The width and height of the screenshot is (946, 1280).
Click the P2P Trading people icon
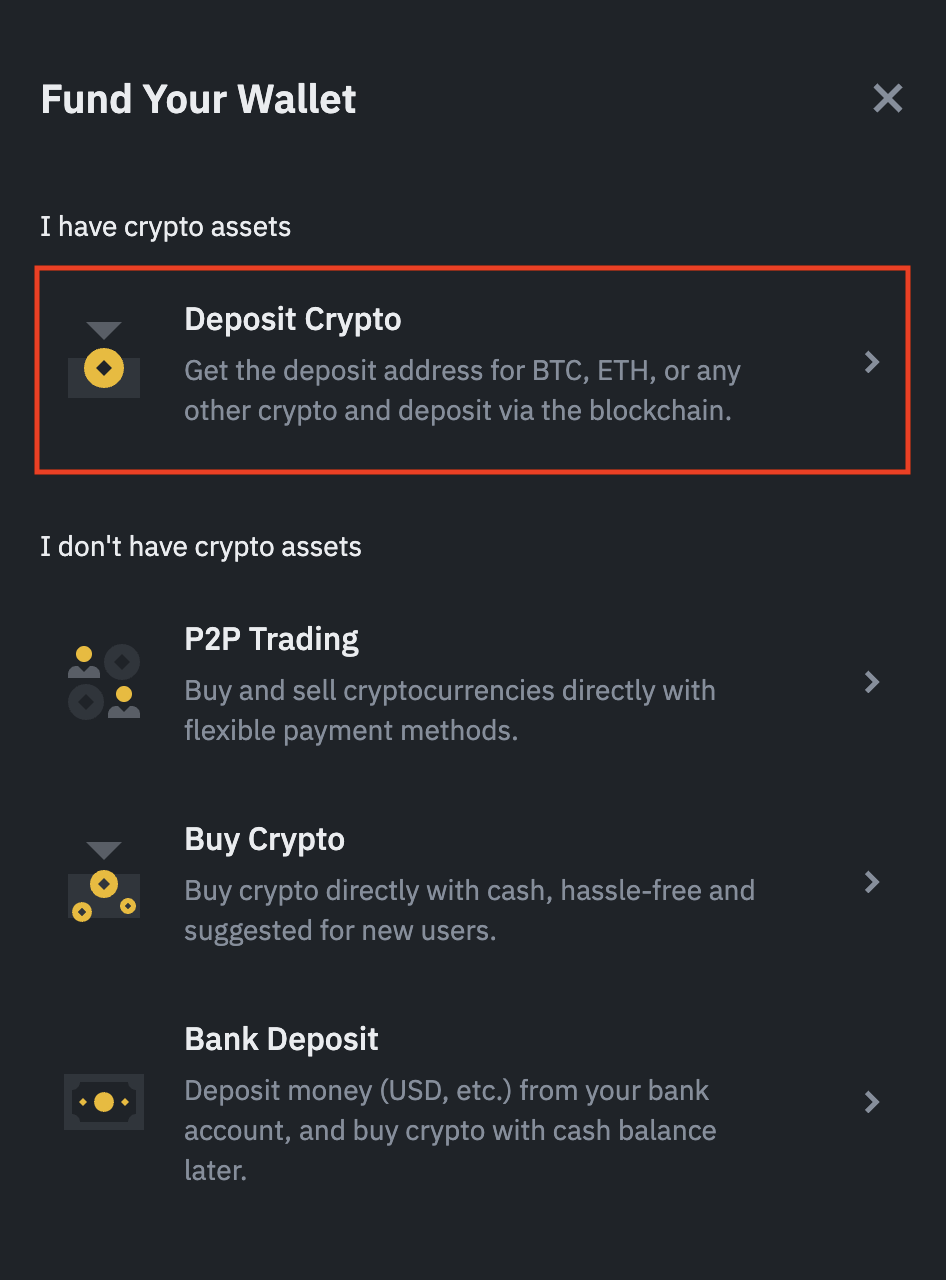tap(104, 682)
